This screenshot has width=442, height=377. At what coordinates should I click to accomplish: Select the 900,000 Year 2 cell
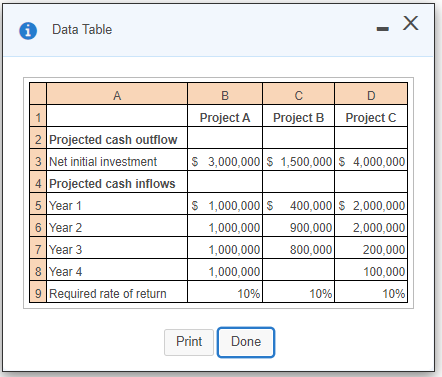(x=299, y=226)
